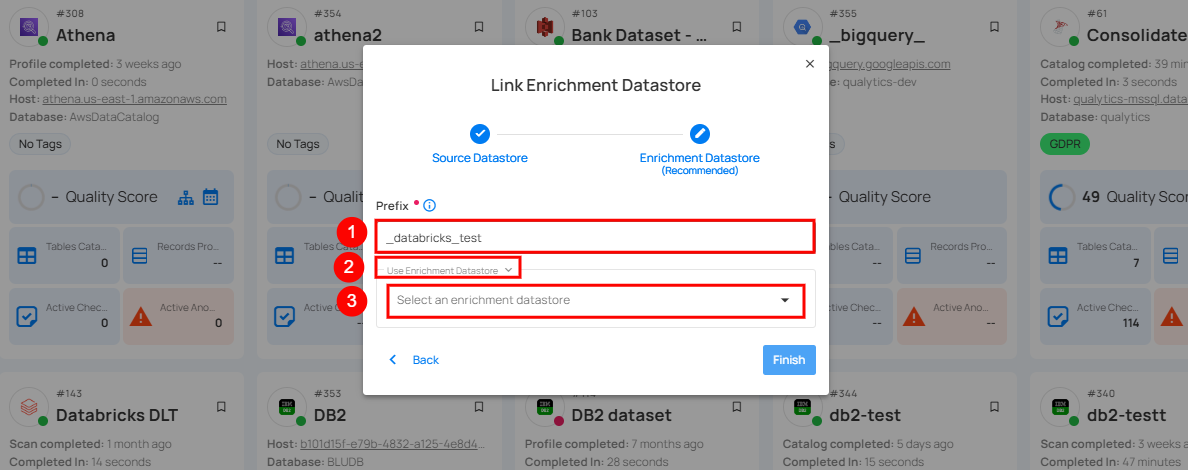The image size is (1188, 470).
Task: Bookmark the Athena datastore card
Action: [221, 26]
